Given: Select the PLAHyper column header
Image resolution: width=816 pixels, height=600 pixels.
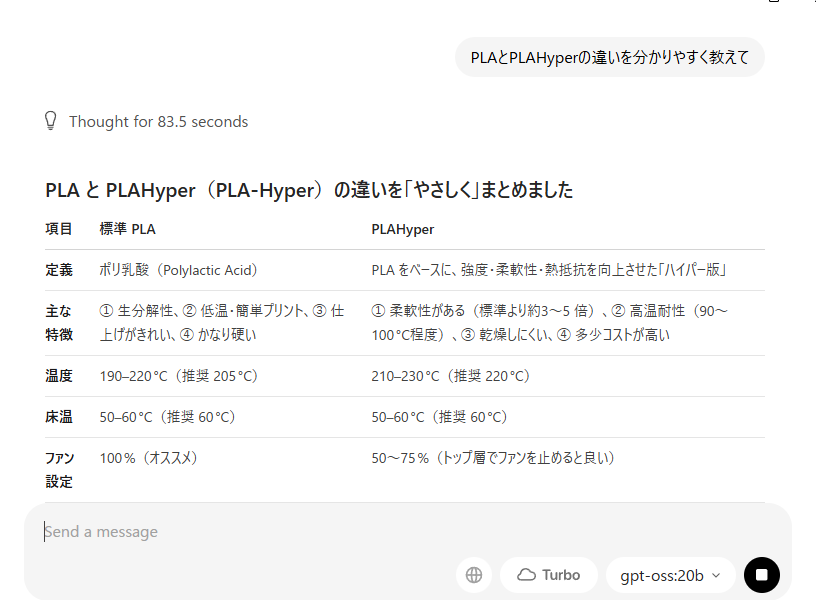Looking at the screenshot, I should tap(403, 229).
